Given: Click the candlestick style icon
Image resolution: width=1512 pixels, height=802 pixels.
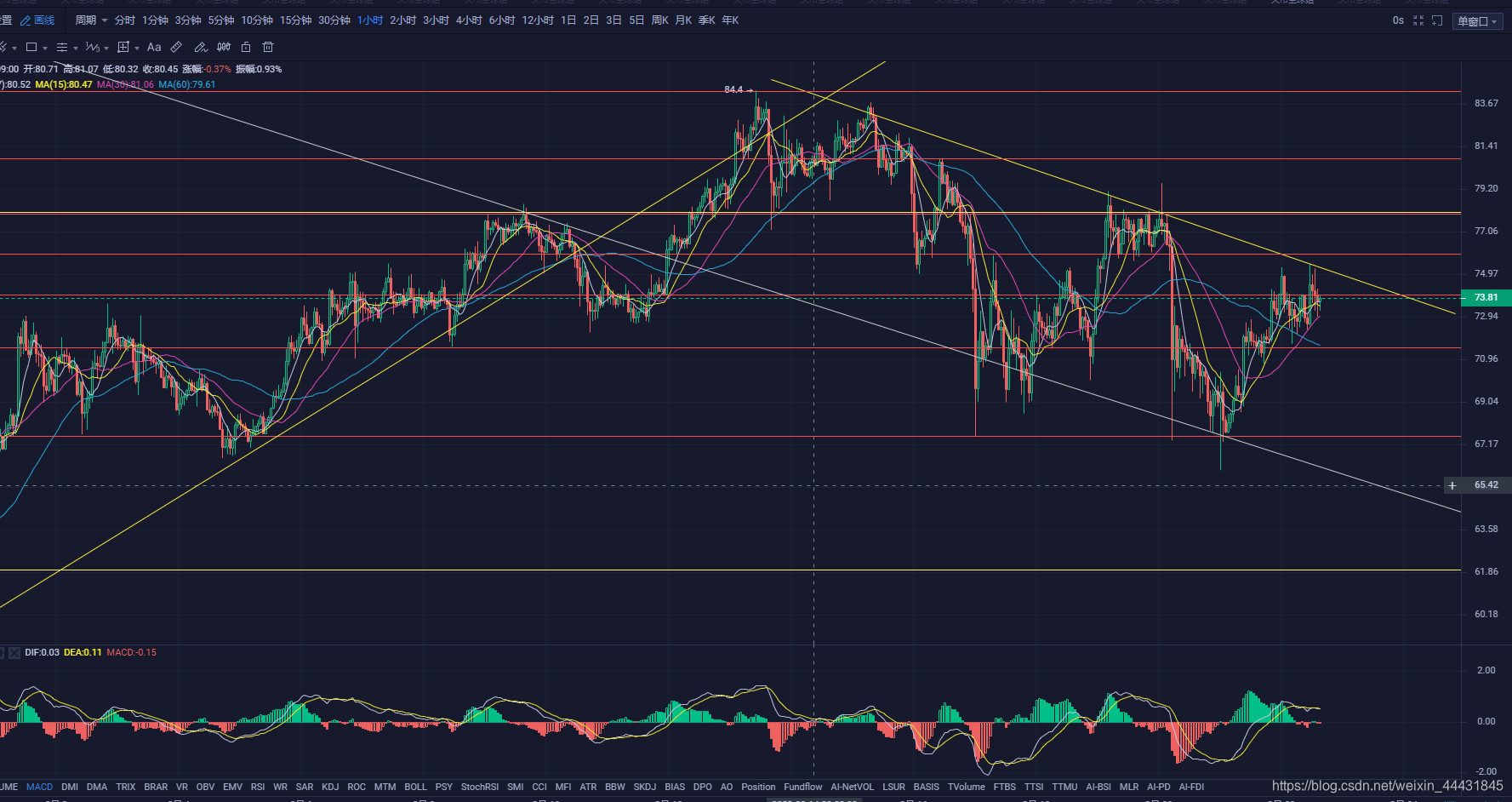Looking at the screenshot, I should point(224,47).
